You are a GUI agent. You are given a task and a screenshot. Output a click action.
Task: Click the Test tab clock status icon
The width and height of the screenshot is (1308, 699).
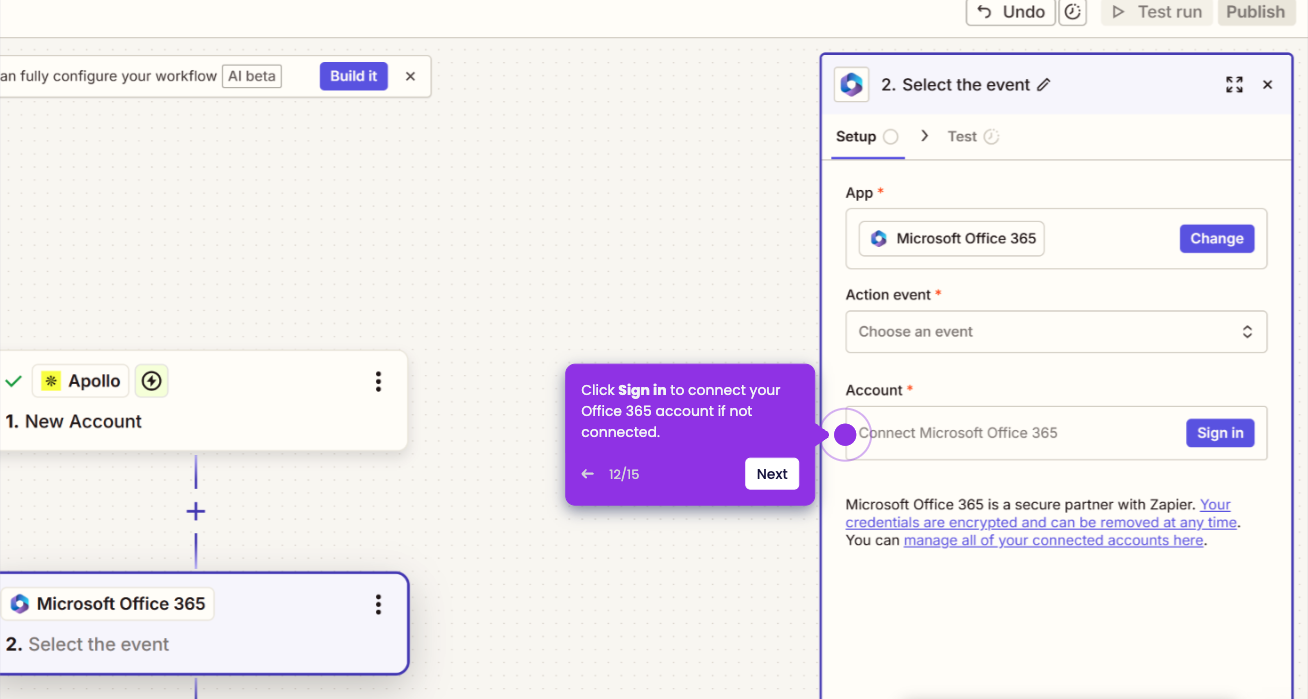point(991,137)
